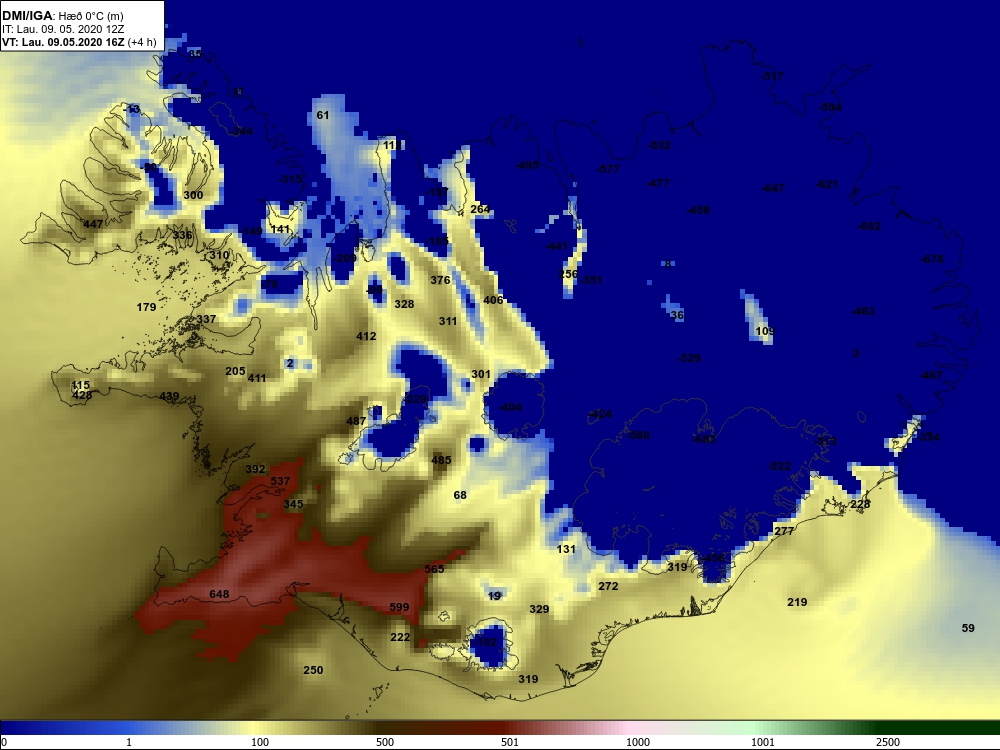Click the map value '648' in the red area
This screenshot has width=1000, height=750.
[x=219, y=594]
